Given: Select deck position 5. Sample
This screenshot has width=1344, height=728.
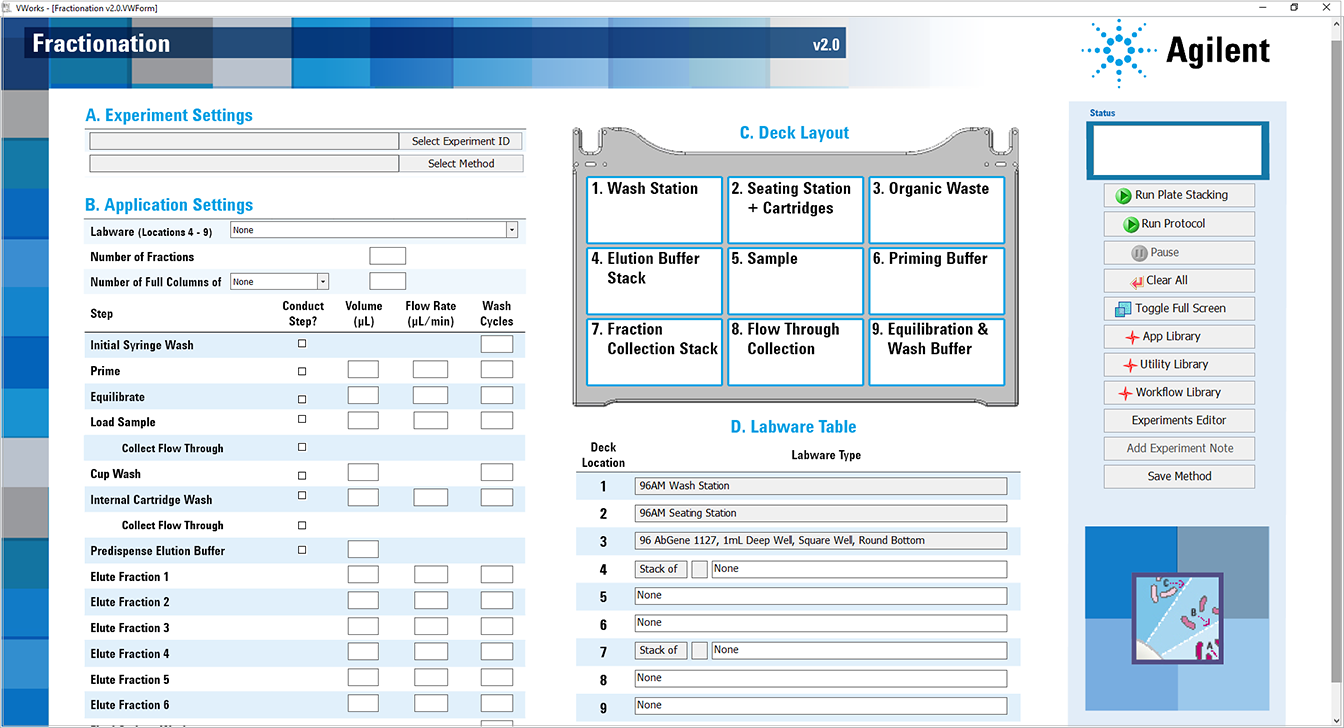Looking at the screenshot, I should [x=796, y=281].
